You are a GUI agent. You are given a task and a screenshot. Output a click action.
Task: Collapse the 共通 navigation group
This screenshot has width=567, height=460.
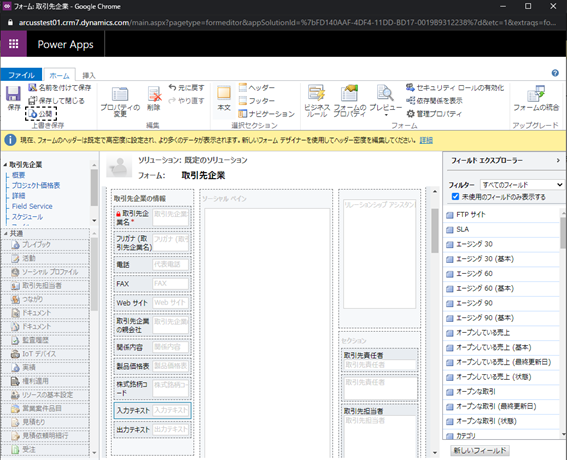coord(5,234)
